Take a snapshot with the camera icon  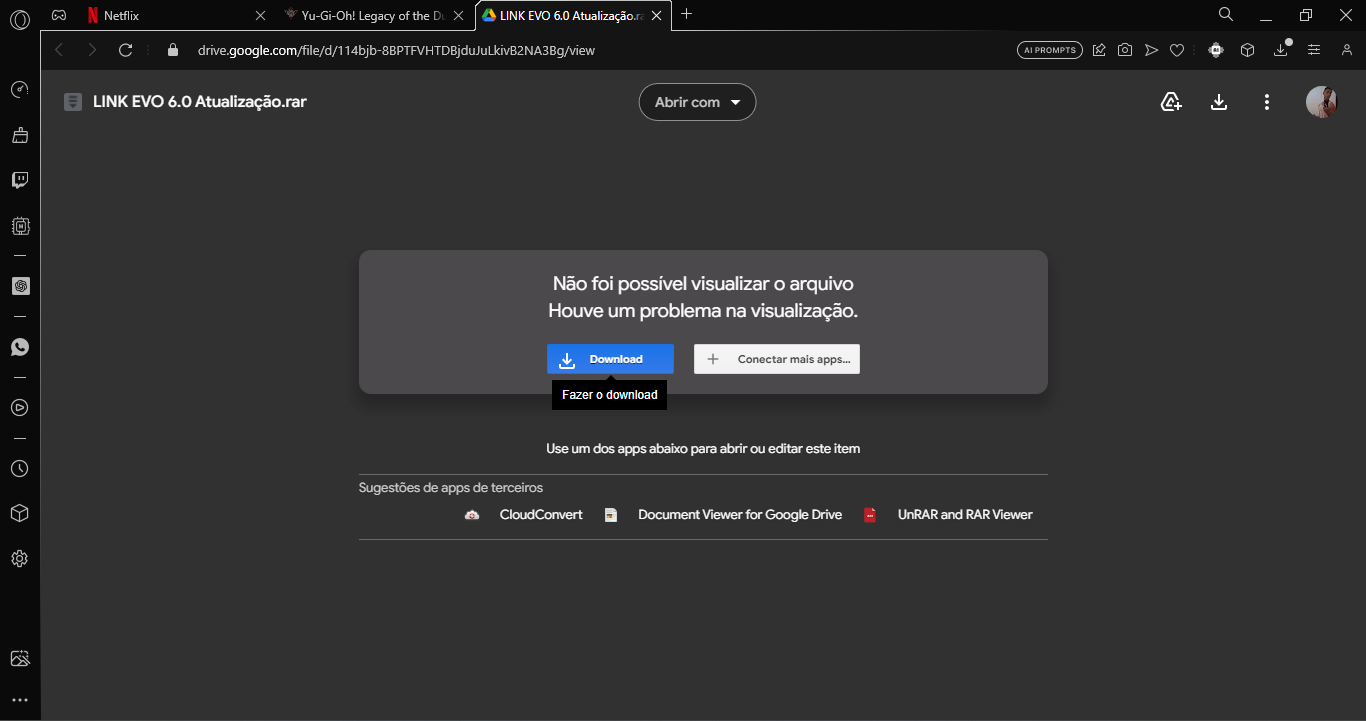(x=1125, y=50)
